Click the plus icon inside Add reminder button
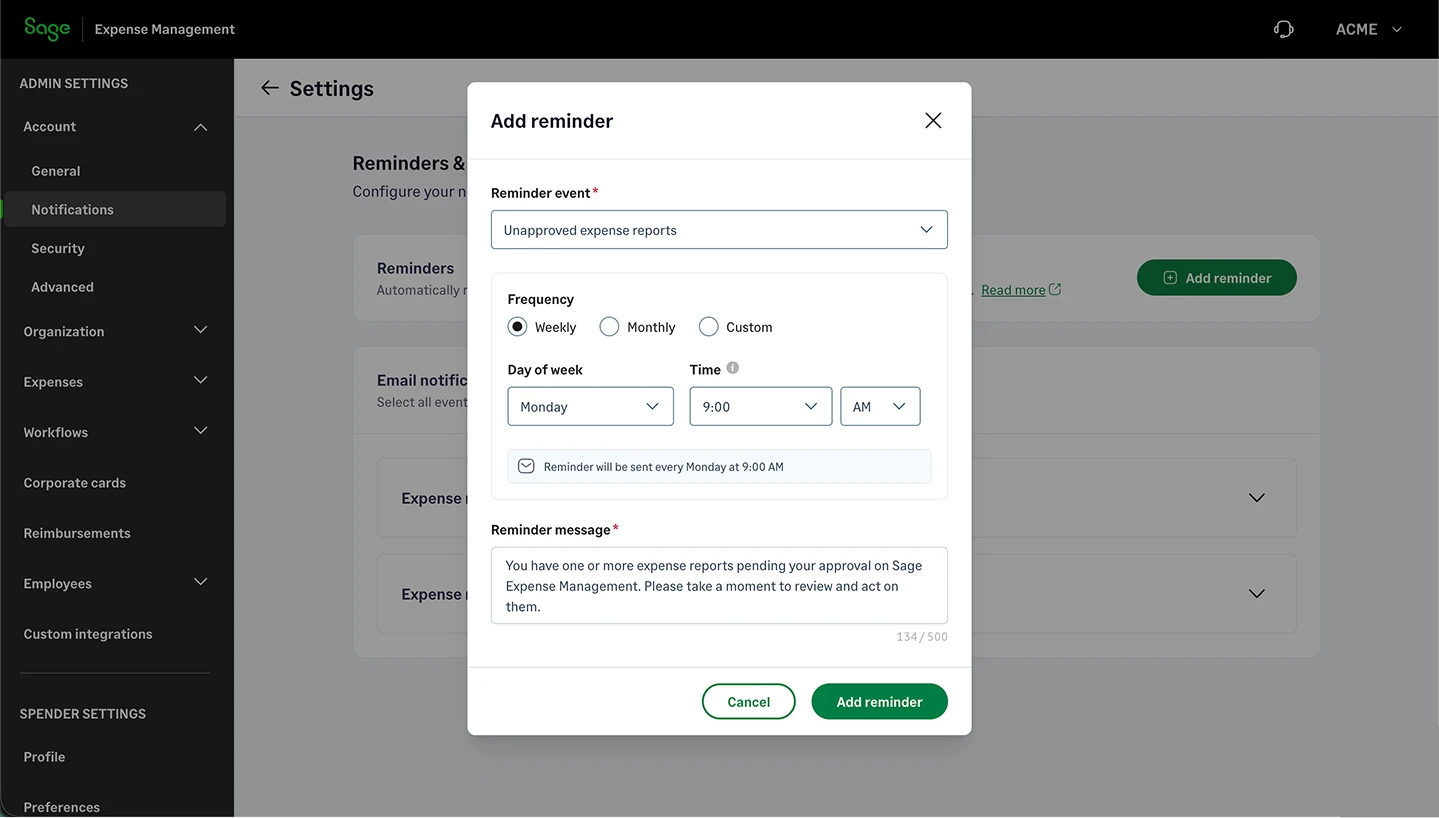The width and height of the screenshot is (1439, 818). pyautogui.click(x=1167, y=277)
